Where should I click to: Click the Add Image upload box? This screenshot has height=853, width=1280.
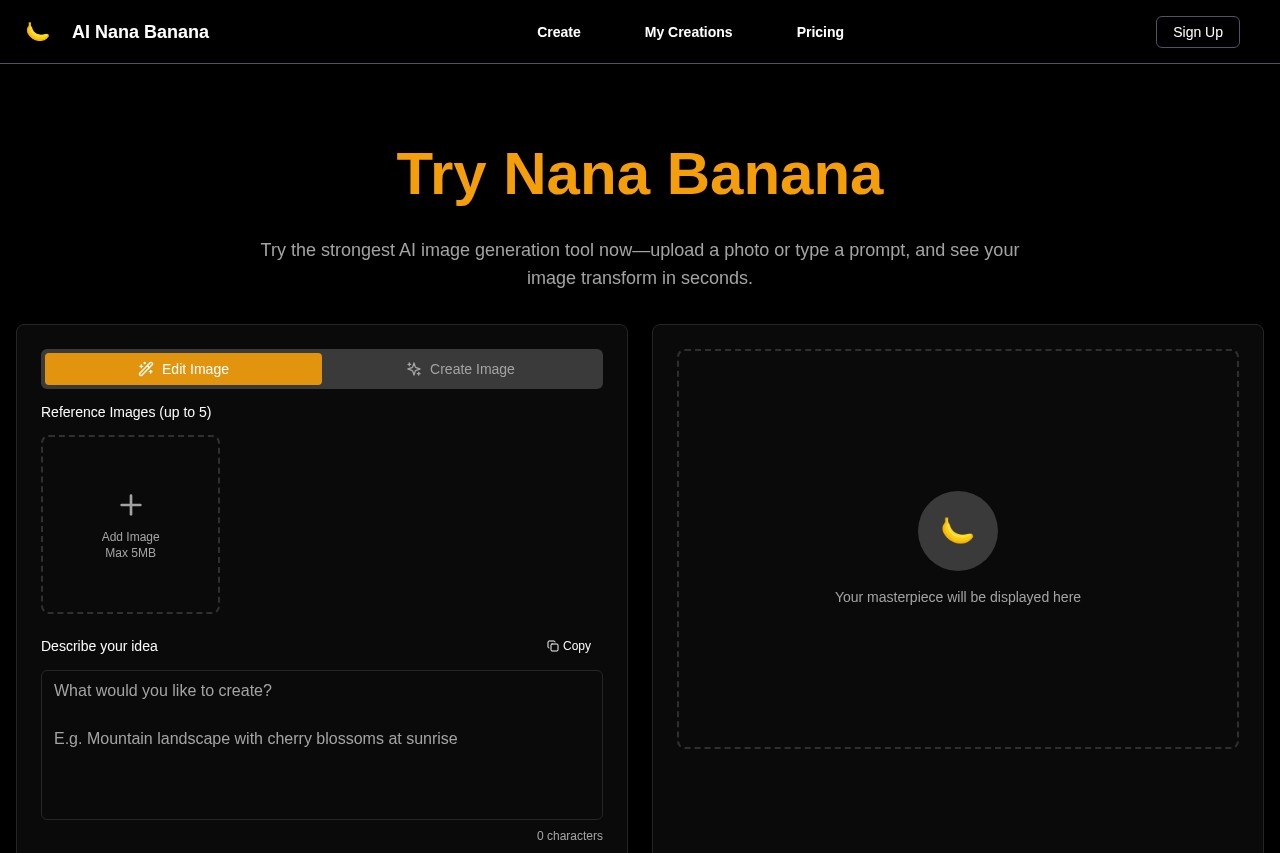(130, 524)
